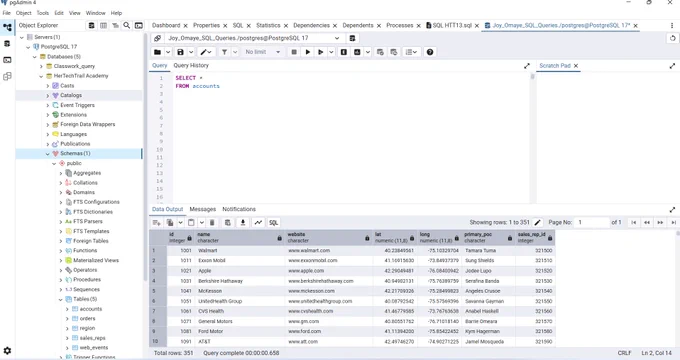
Task: Maximize the Data Output panel
Action: pos(672,209)
